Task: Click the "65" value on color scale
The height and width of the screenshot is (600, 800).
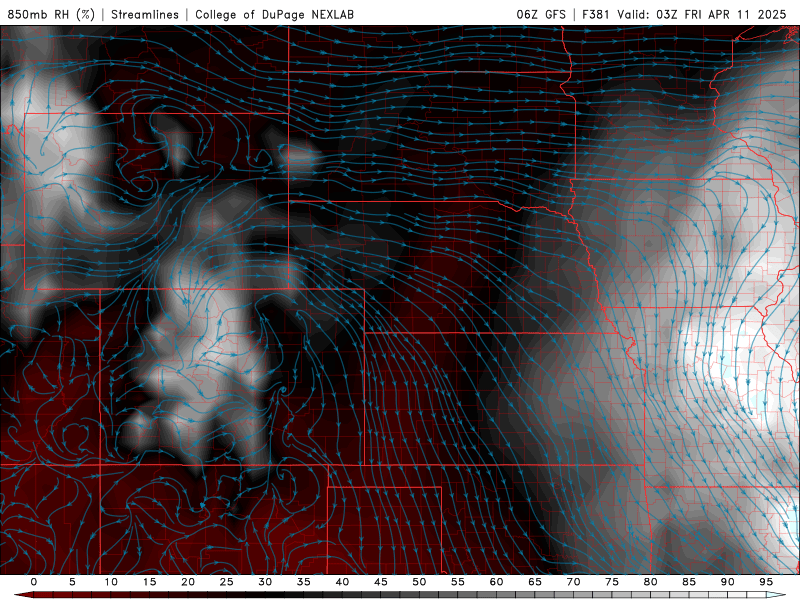Action: coord(535,582)
